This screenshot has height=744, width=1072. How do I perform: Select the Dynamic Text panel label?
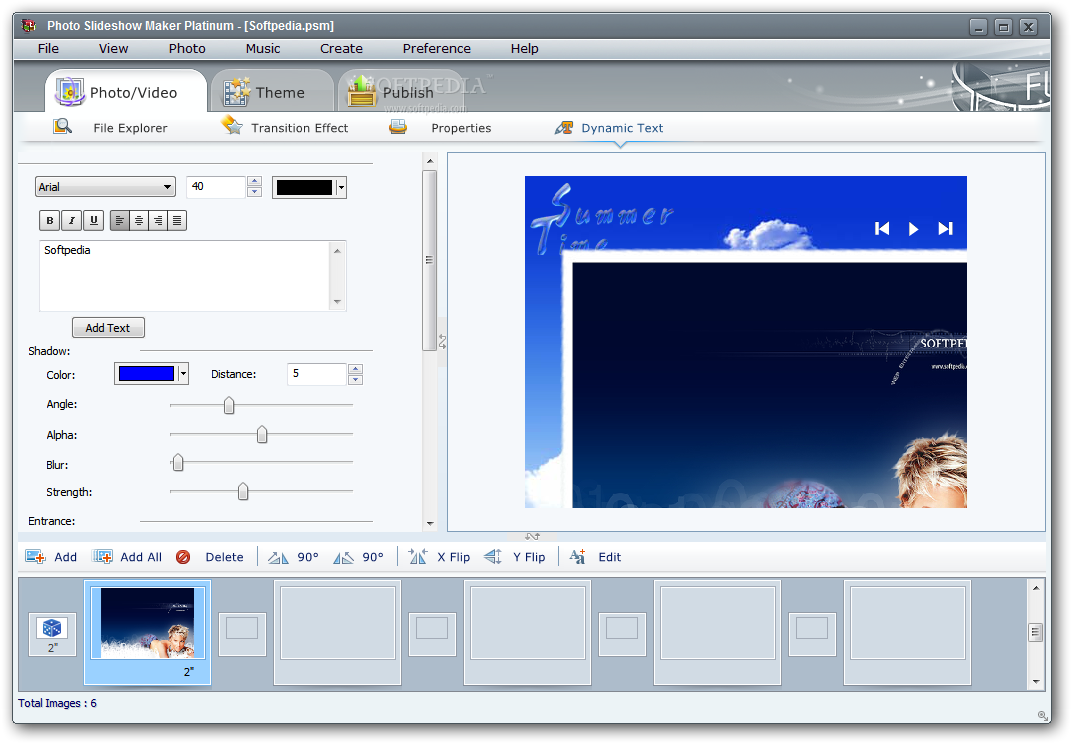[x=622, y=128]
